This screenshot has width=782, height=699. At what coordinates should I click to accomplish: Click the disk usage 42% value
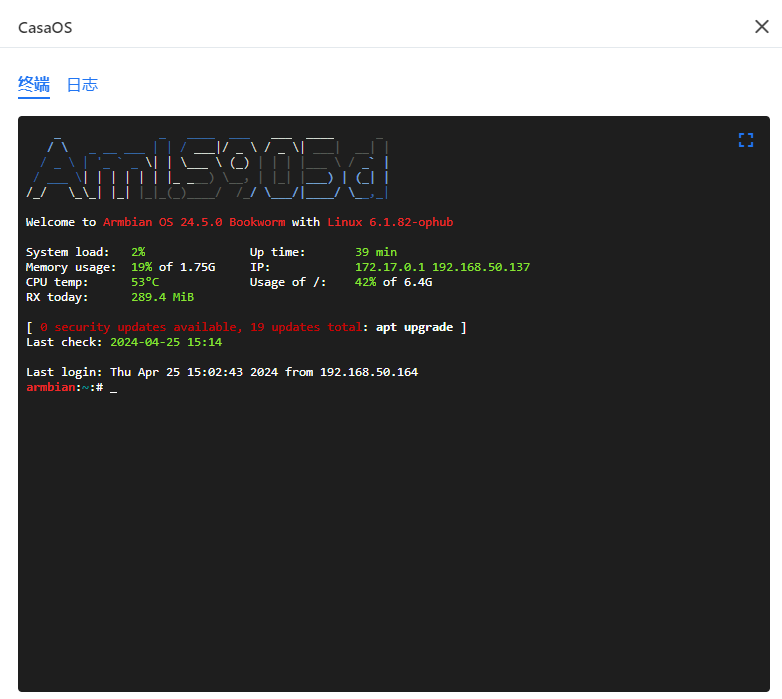coord(365,282)
